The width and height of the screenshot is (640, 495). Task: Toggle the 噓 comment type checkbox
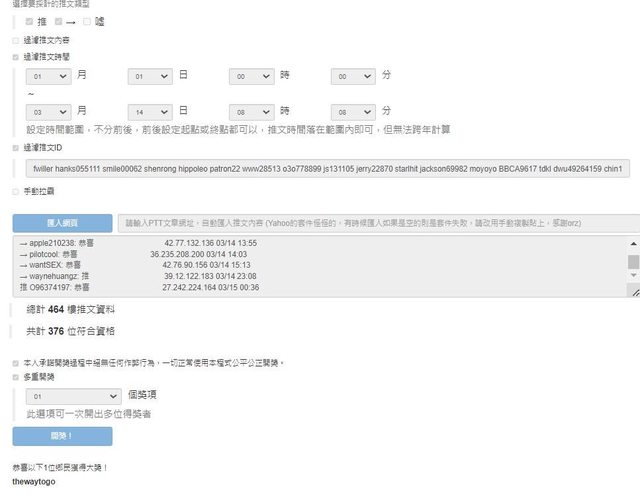[x=88, y=21]
